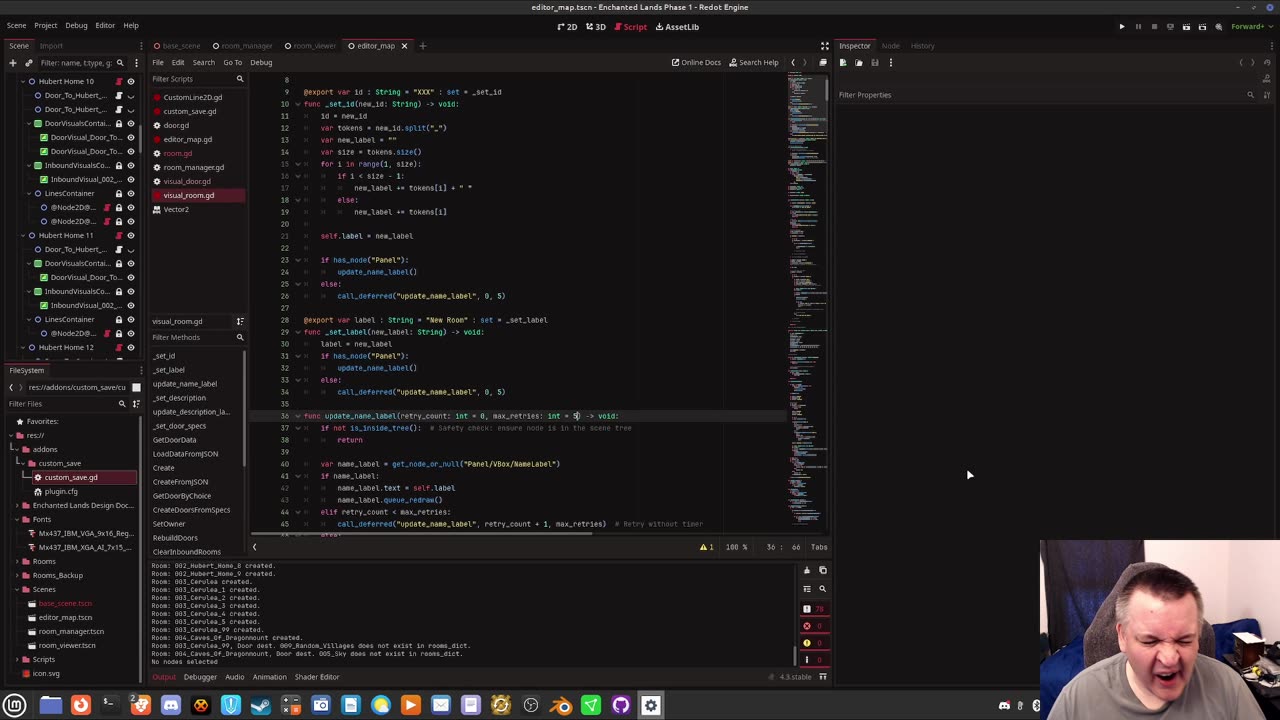Open the terminal from the taskbar

click(x=111, y=705)
